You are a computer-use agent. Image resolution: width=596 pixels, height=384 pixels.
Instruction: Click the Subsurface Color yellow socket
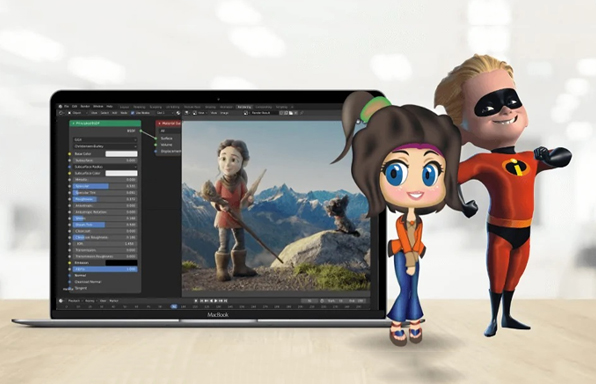tap(70, 173)
